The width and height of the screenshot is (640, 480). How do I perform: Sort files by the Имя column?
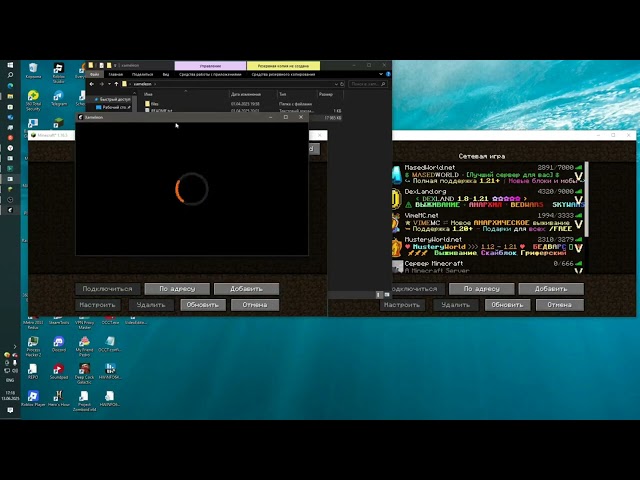(186, 94)
